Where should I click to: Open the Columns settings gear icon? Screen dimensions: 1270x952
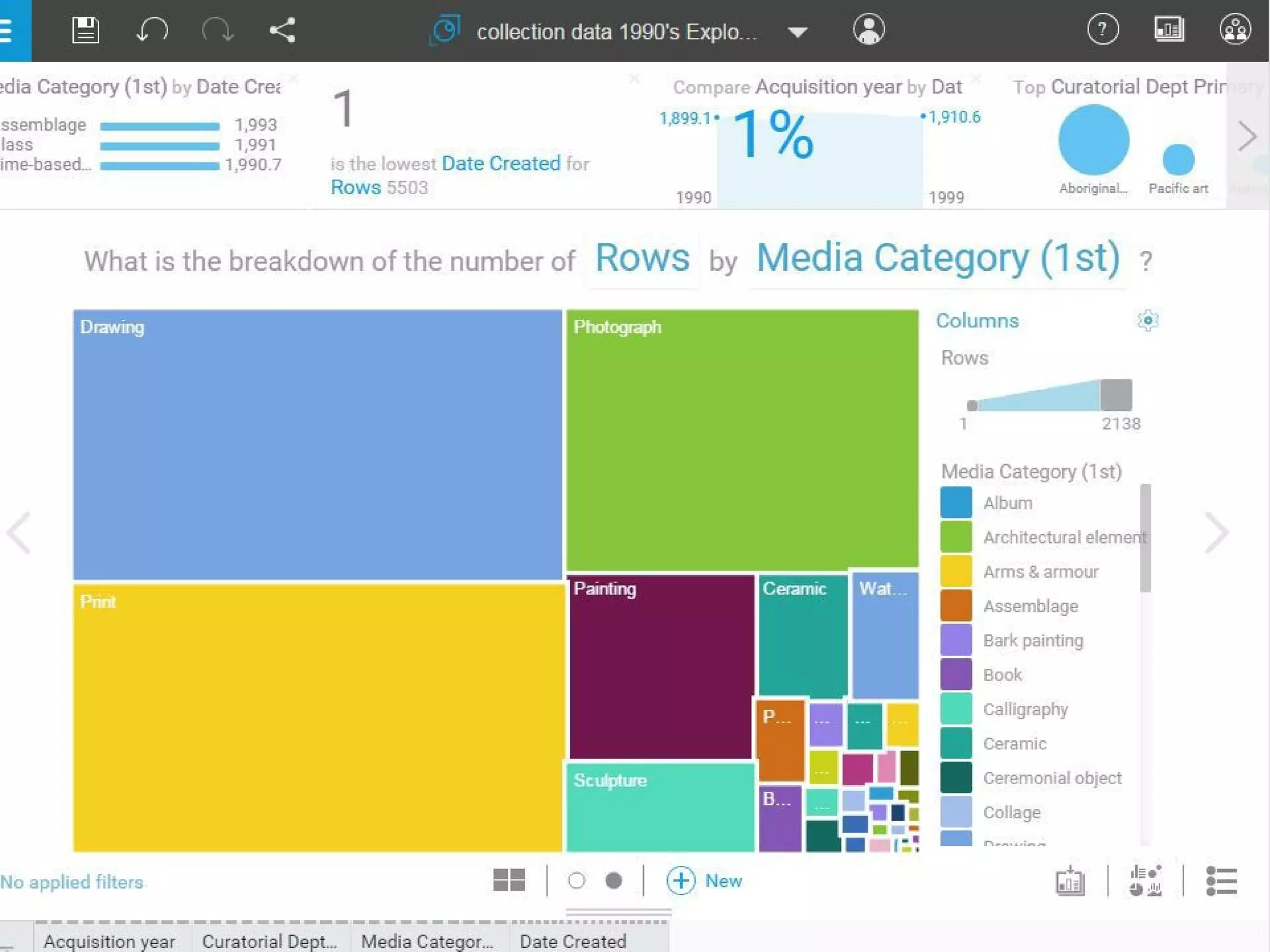(1148, 320)
